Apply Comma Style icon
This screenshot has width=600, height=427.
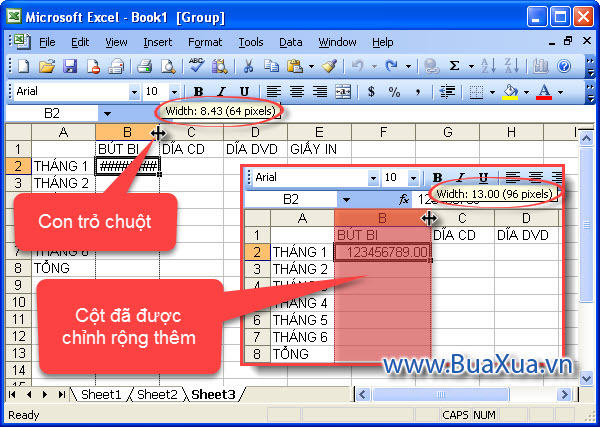click(418, 92)
